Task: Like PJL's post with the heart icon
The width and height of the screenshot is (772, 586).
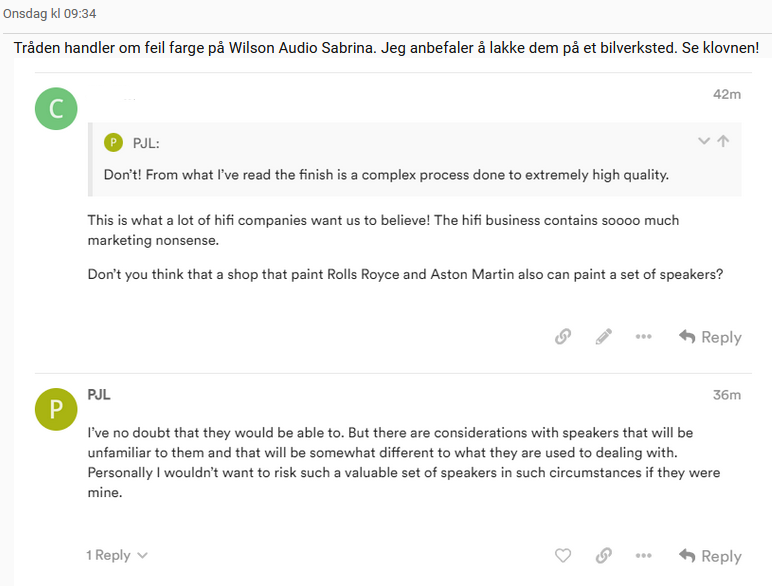Action: [x=563, y=556]
